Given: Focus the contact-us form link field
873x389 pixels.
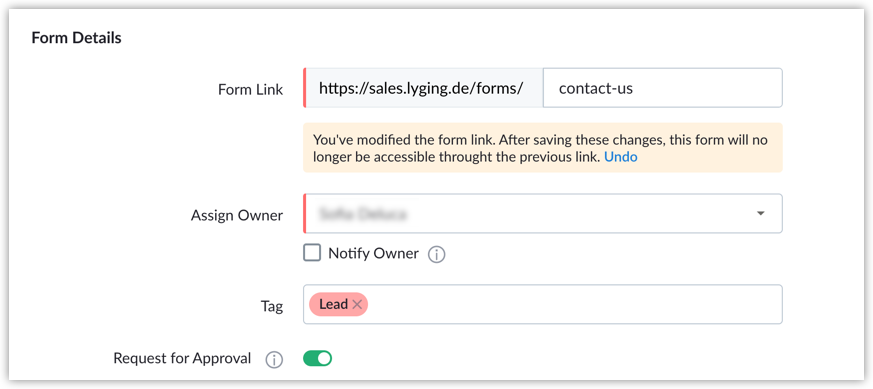Looking at the screenshot, I should click(663, 88).
